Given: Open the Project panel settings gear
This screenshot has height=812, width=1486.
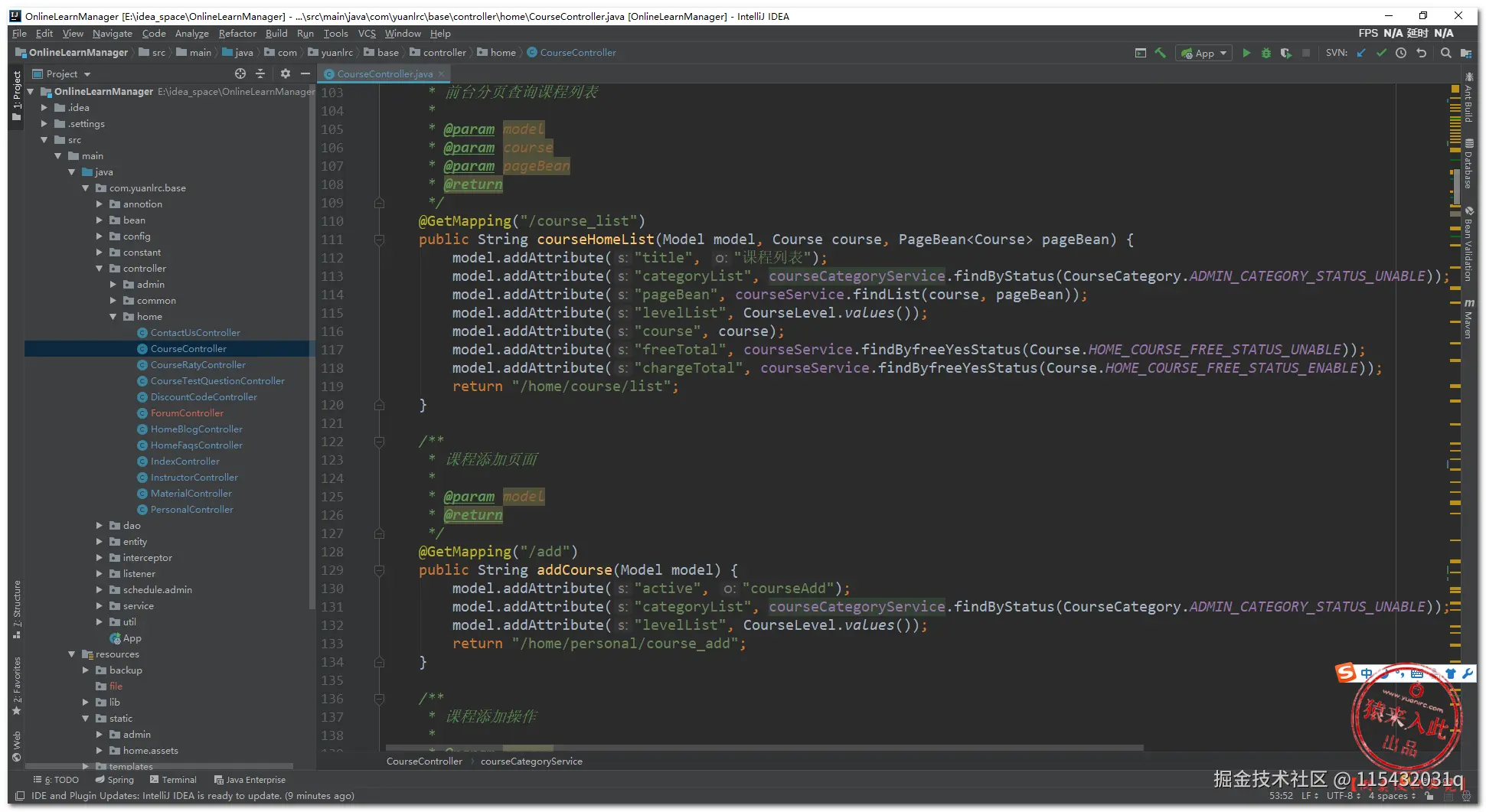Looking at the screenshot, I should tap(285, 73).
